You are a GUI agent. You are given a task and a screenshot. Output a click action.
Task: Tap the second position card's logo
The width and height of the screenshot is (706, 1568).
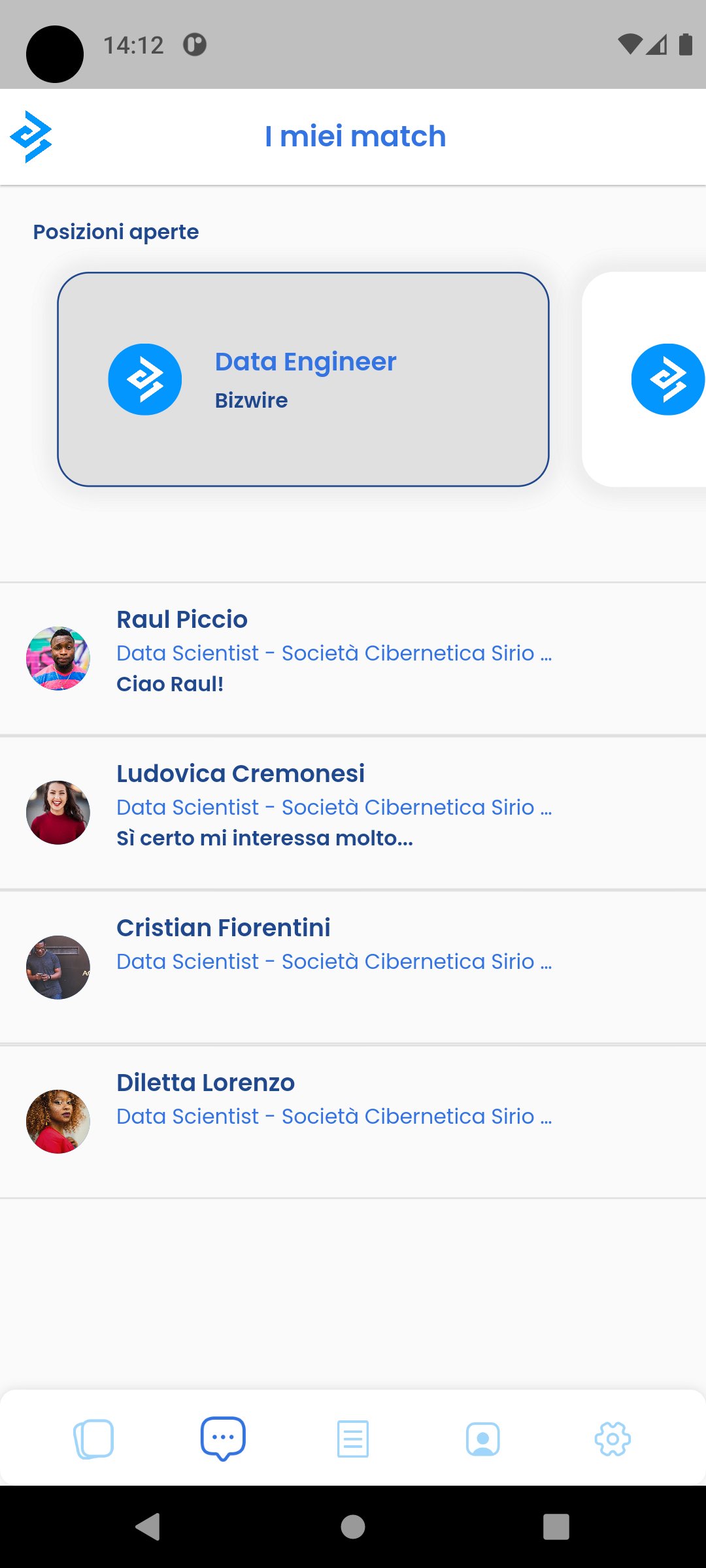(667, 380)
